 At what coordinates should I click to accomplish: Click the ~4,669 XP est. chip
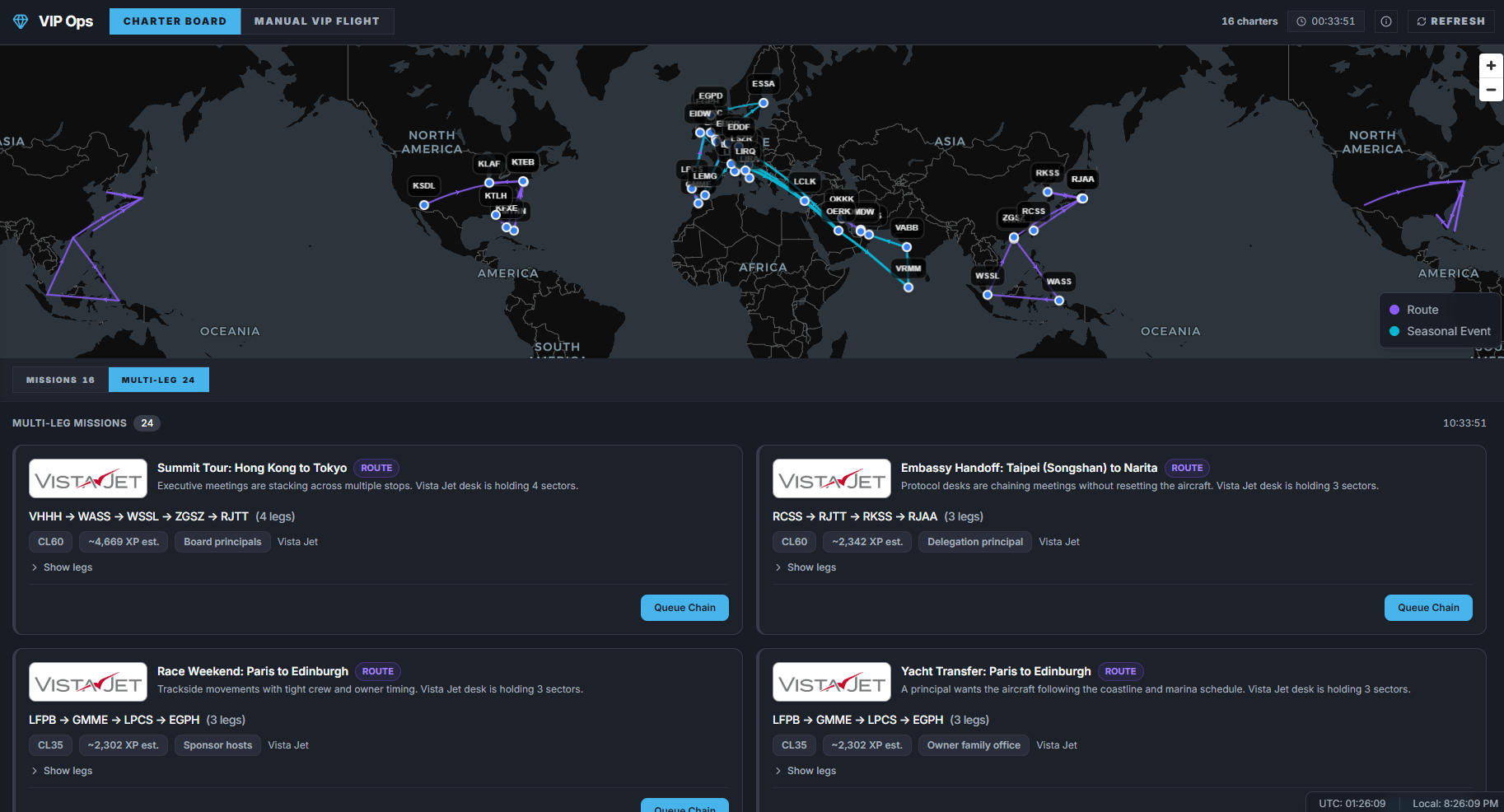124,542
